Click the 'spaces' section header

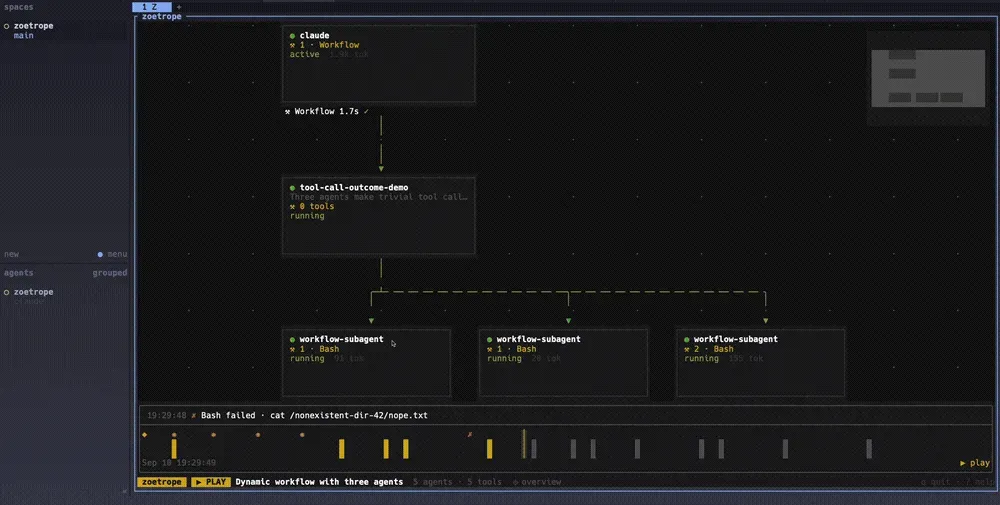(x=18, y=7)
